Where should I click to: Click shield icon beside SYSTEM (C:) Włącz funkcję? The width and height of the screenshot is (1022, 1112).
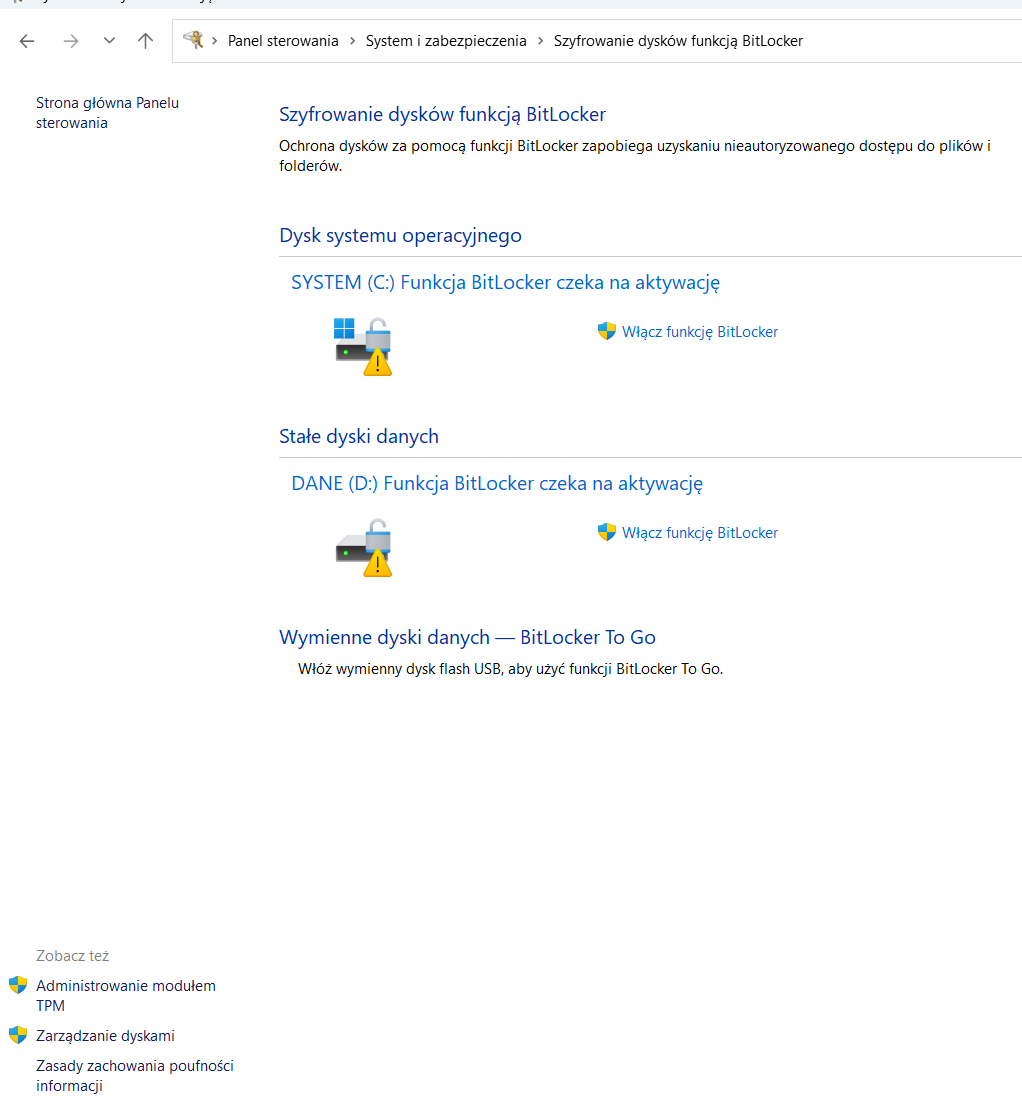(606, 331)
